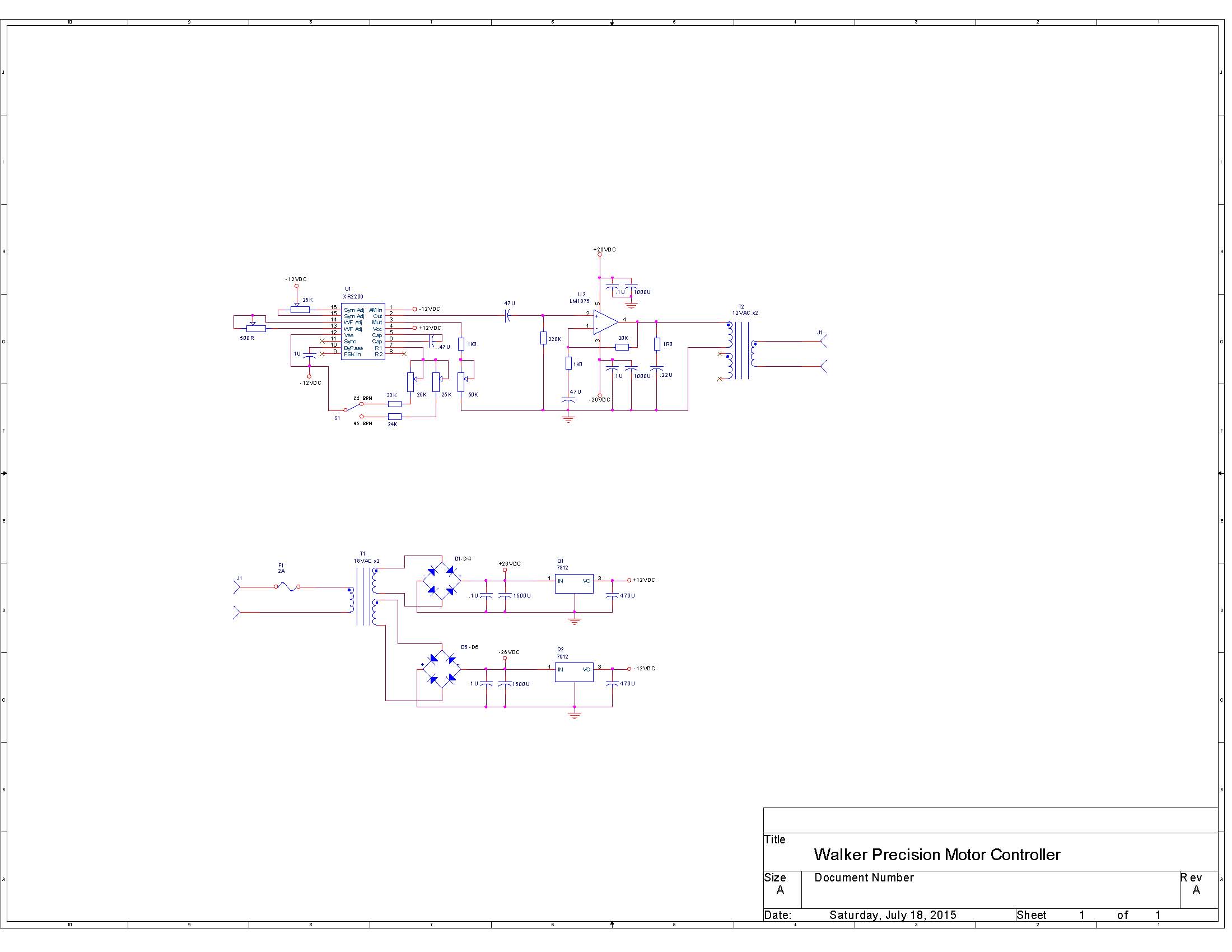
Task: Click the .22U capacitor symbol
Action: click(x=657, y=369)
